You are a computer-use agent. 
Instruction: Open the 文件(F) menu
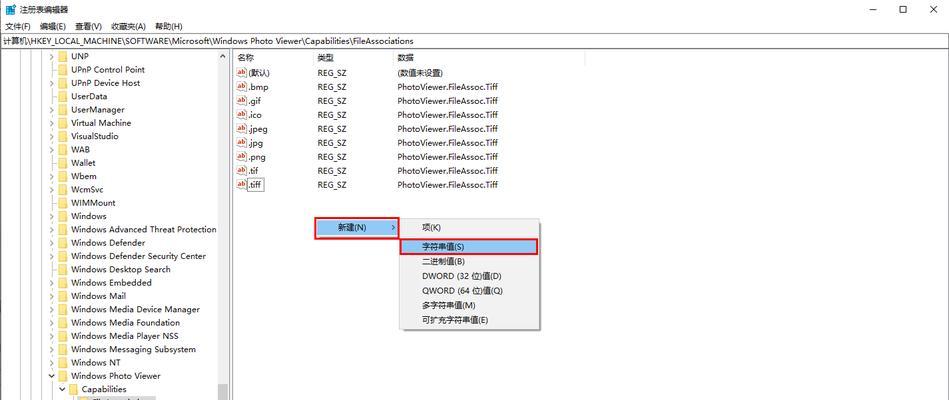[18, 27]
